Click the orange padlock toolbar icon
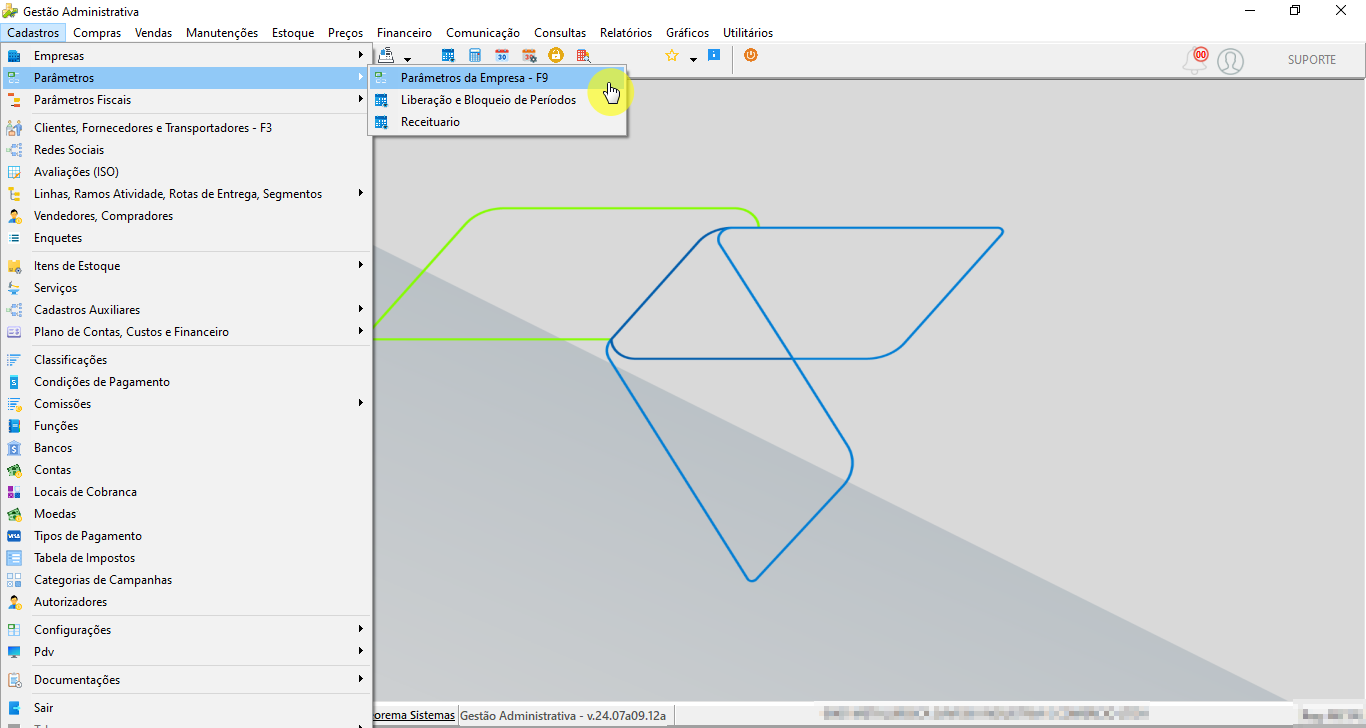 pos(556,56)
